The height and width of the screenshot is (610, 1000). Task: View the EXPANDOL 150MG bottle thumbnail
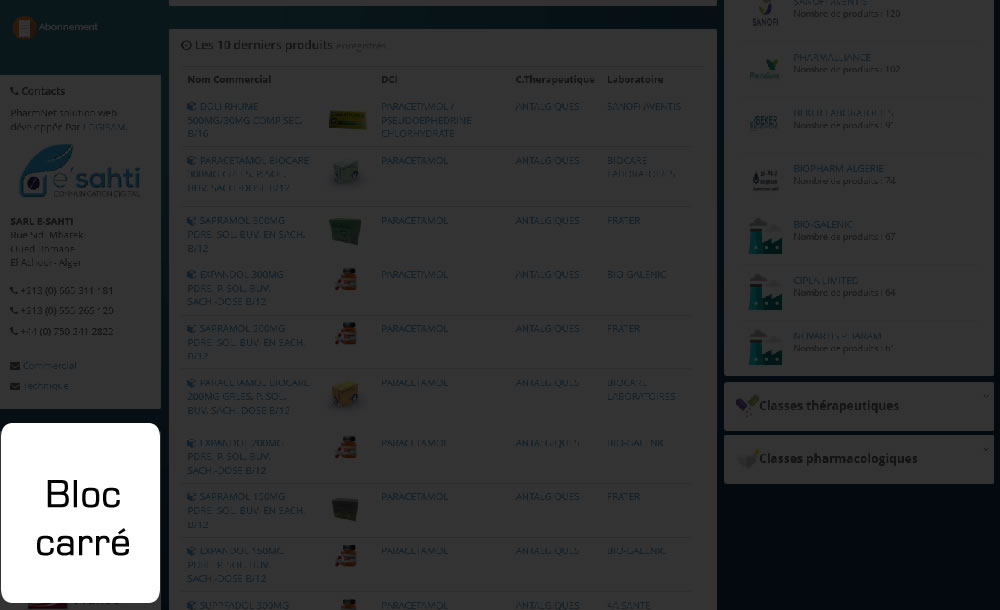click(x=346, y=556)
